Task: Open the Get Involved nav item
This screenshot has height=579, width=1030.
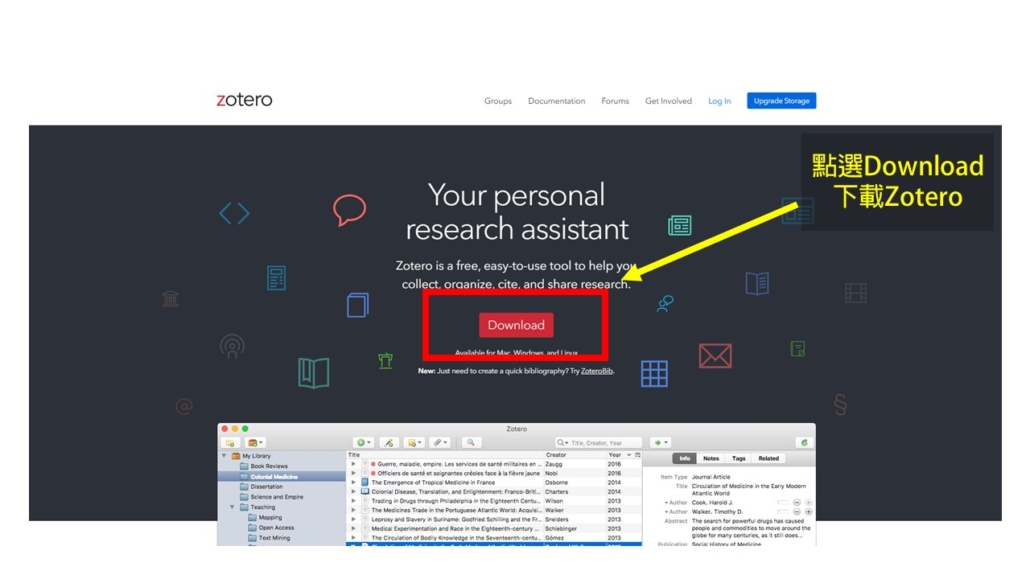Action: pyautogui.click(x=668, y=101)
